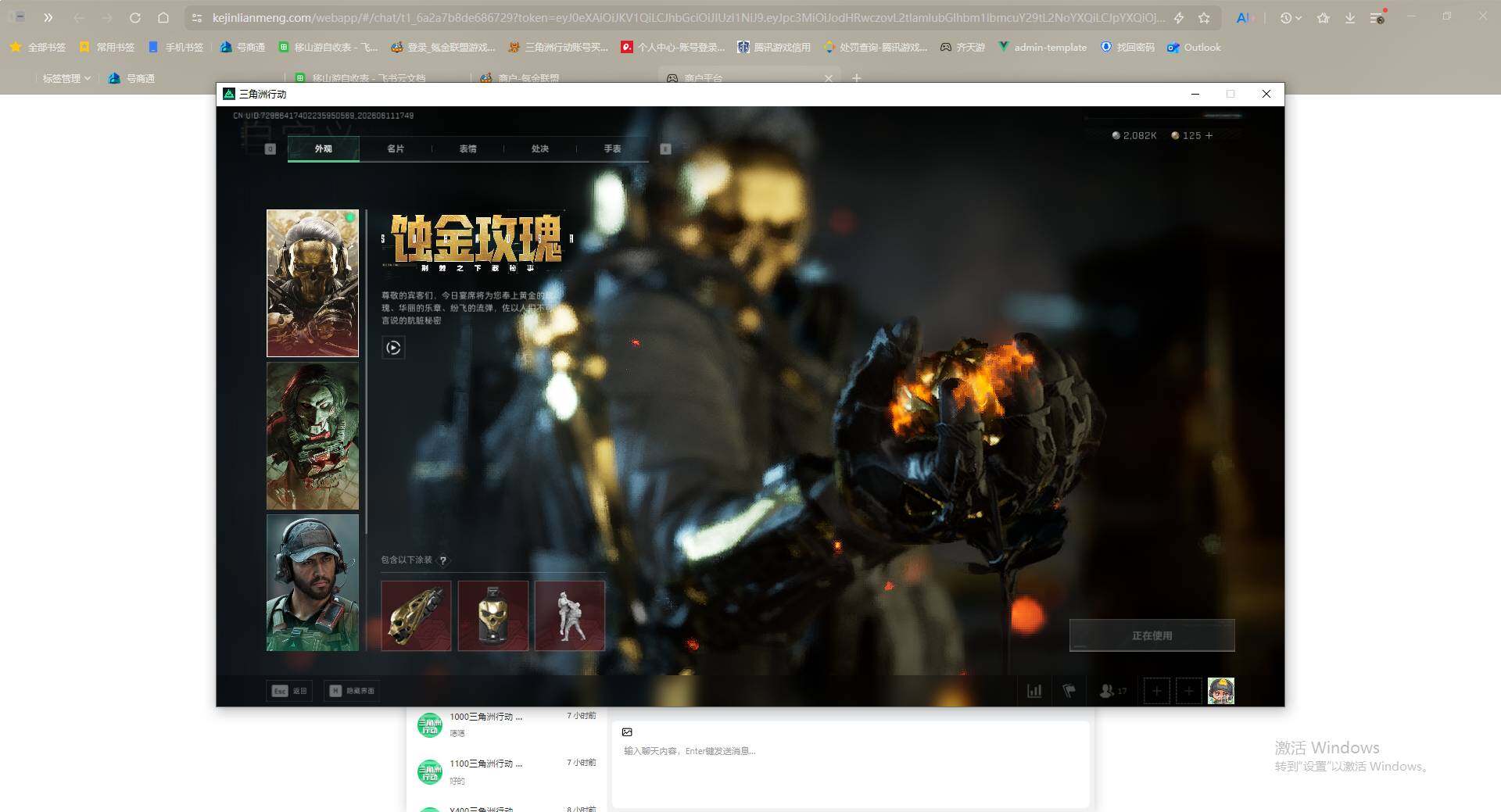View the gold skull grenade canister item

493,616
